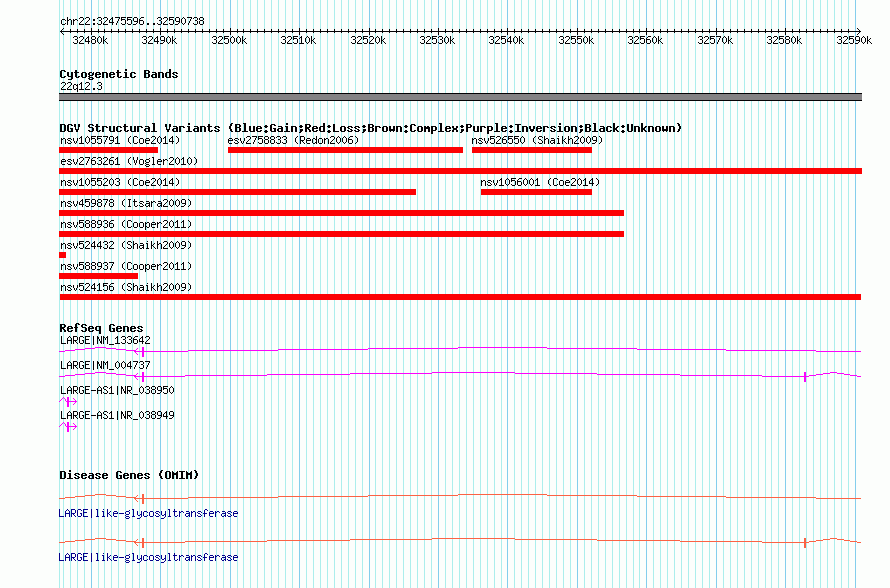Screen dimensions: 890x588
Task: Click the LARGE|NM_133642 gene label
Action: pyautogui.click(x=105, y=341)
